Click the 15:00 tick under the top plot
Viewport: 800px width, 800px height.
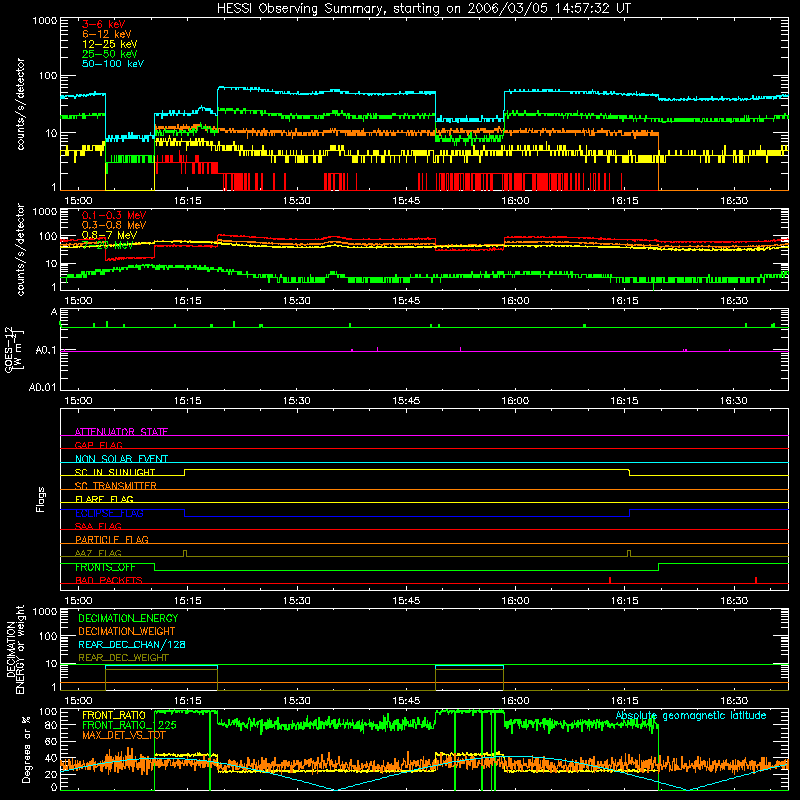(x=78, y=201)
